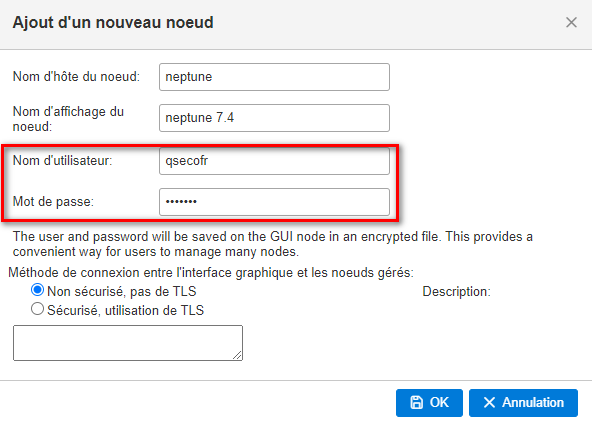The image size is (592, 421).
Task: Focus the display name field 'neptune 7.4'
Action: click(274, 118)
